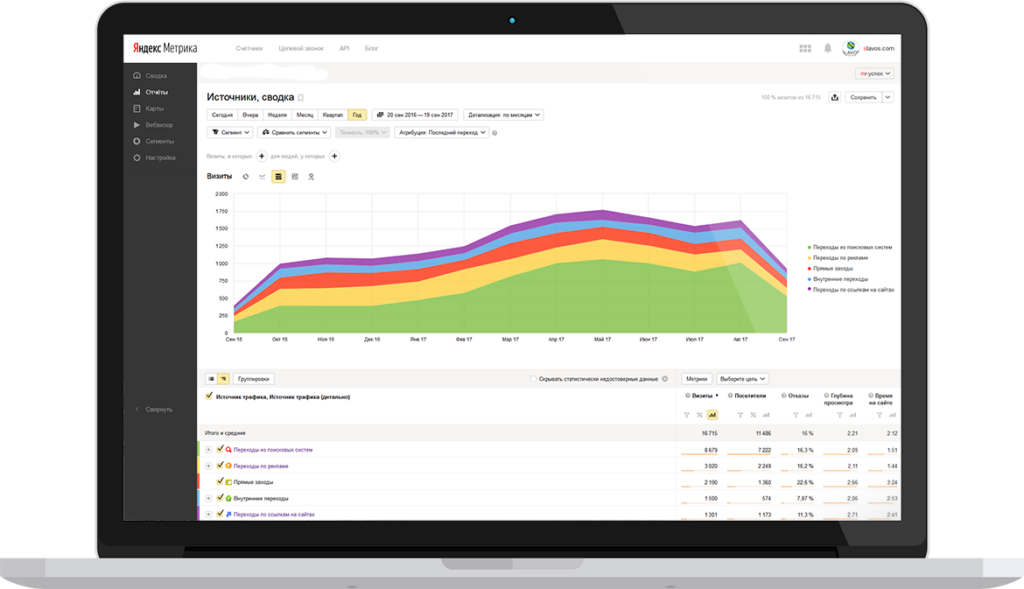Image resolution: width=1024 pixels, height=589 pixels.
Task: Open the notifications bell icon
Action: (x=827, y=48)
